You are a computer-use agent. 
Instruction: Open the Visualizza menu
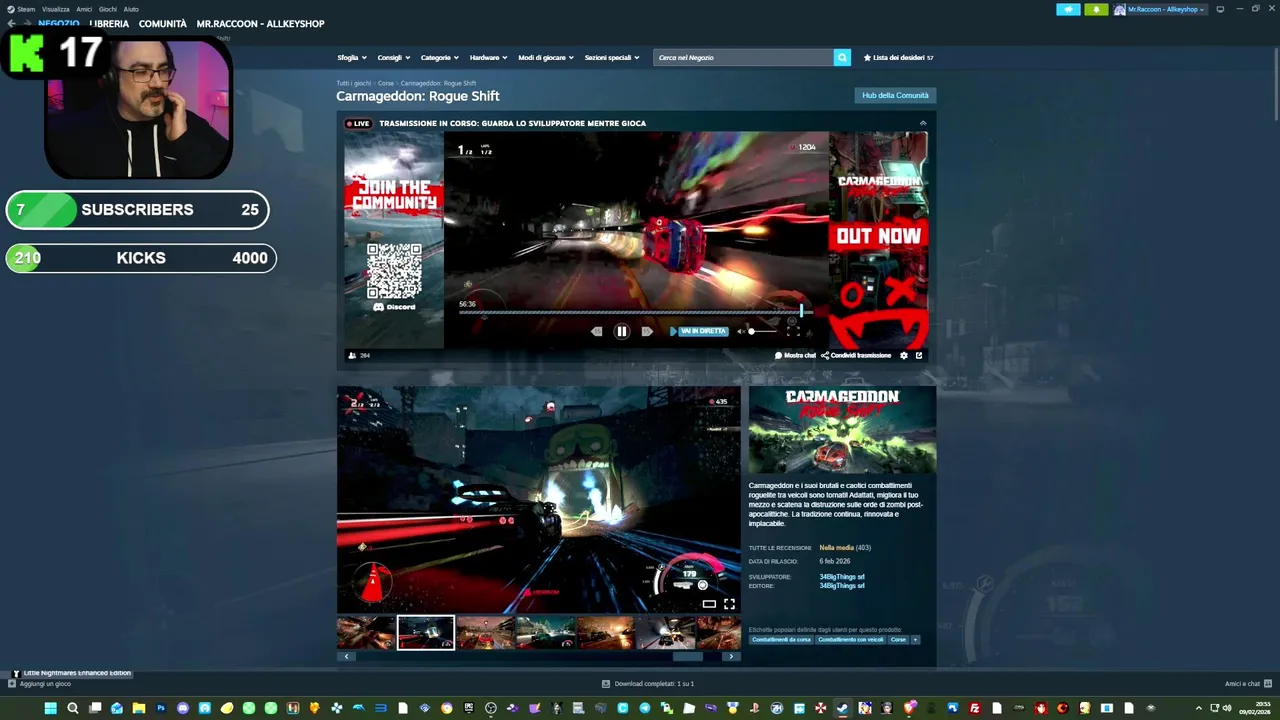tap(56, 9)
